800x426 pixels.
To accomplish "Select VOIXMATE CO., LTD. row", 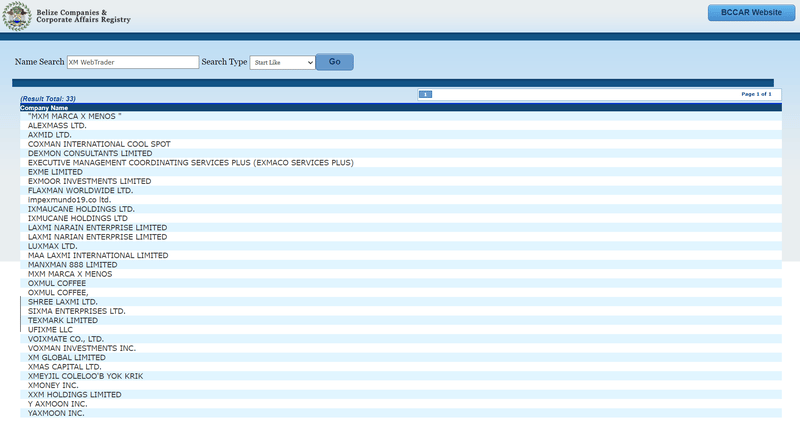I will (401, 339).
